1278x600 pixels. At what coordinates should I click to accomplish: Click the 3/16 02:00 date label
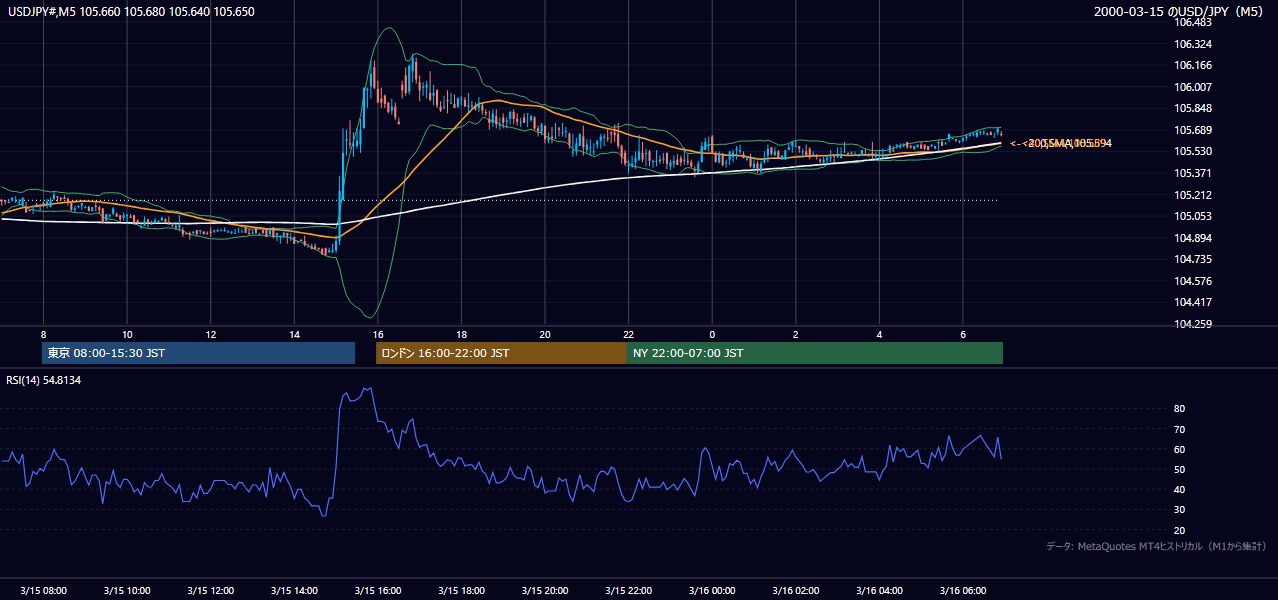(795, 591)
